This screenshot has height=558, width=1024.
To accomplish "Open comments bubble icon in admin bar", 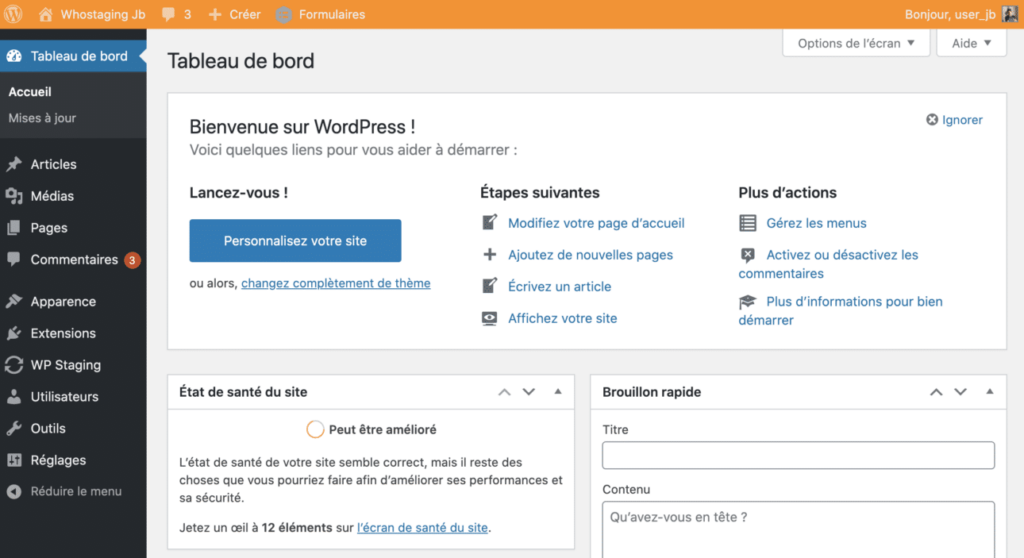I will tap(168, 14).
